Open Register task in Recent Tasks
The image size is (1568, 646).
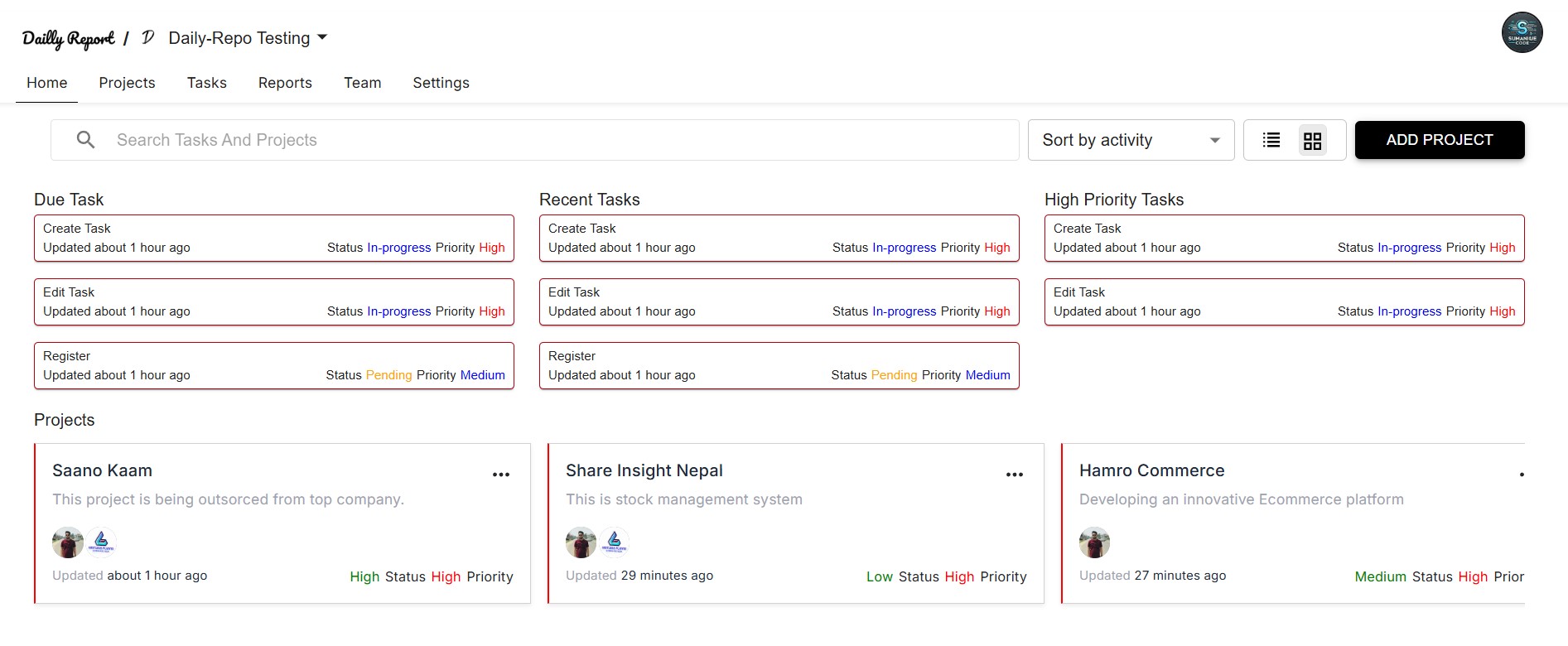coord(779,365)
